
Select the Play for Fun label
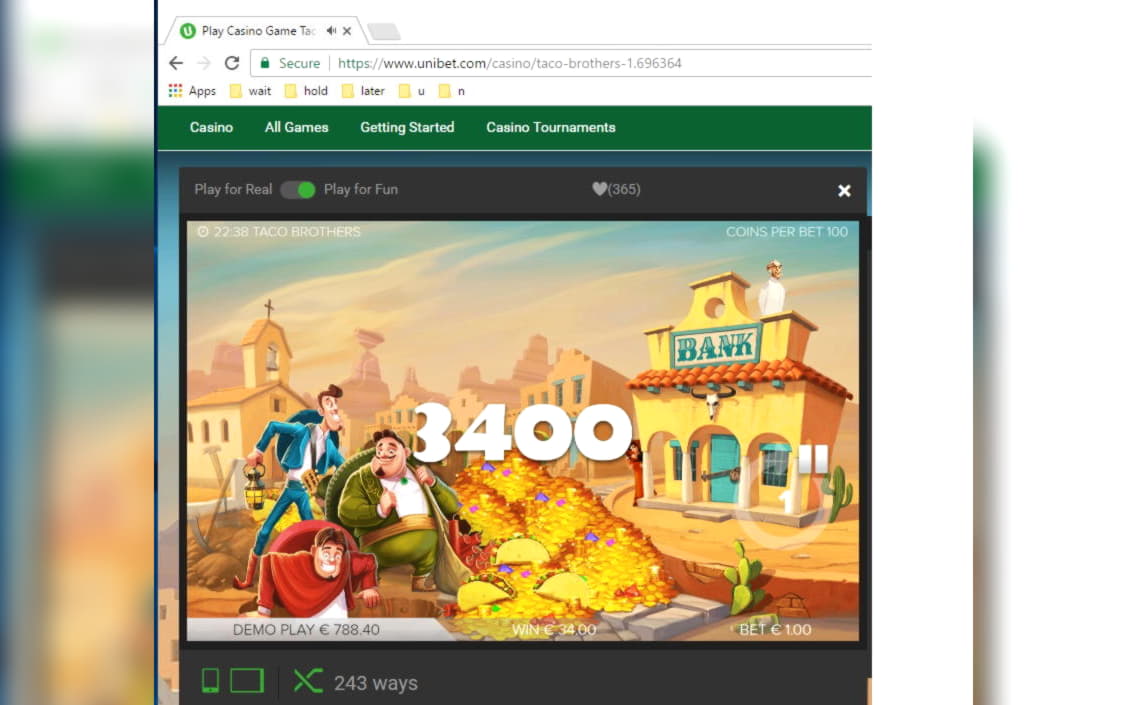click(x=361, y=189)
